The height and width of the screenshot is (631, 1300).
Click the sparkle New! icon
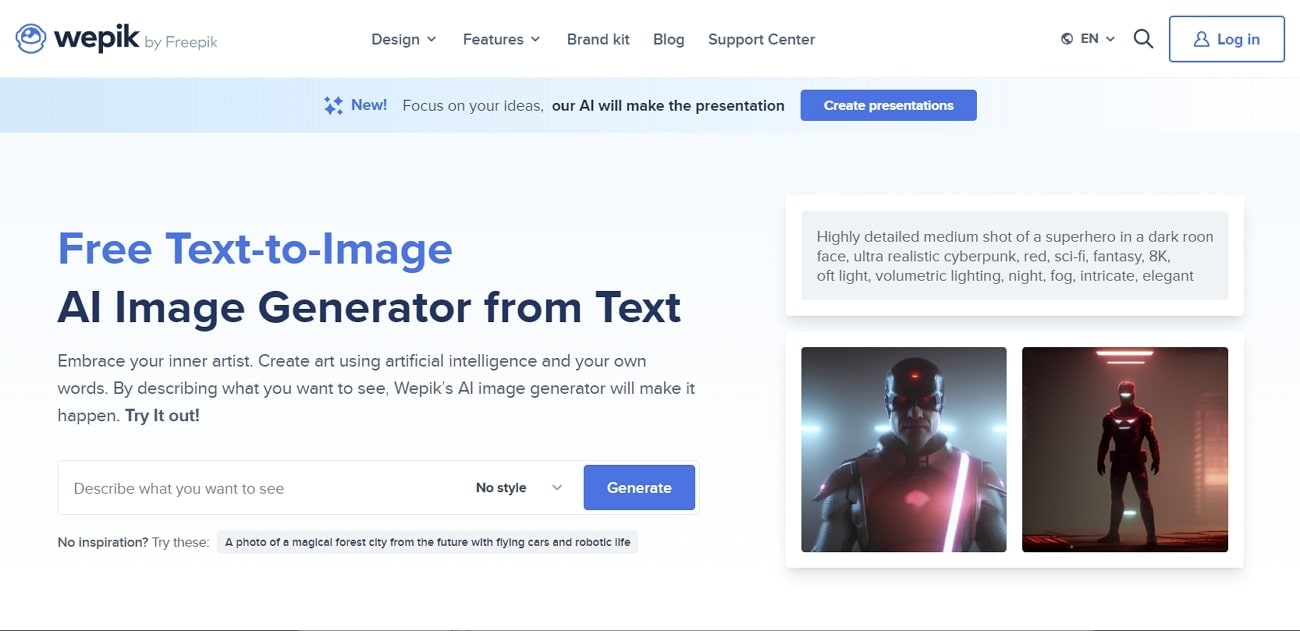pos(333,105)
